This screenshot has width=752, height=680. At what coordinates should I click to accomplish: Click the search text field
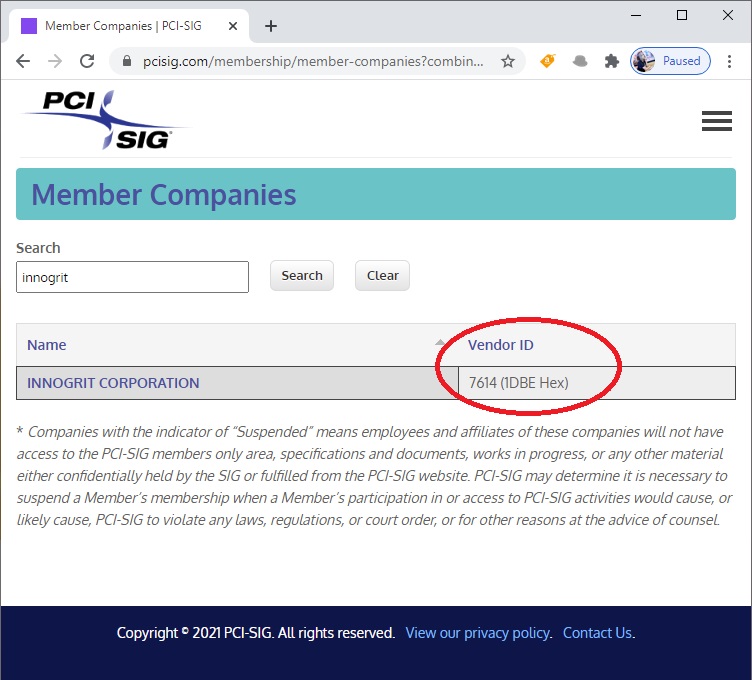pos(132,277)
